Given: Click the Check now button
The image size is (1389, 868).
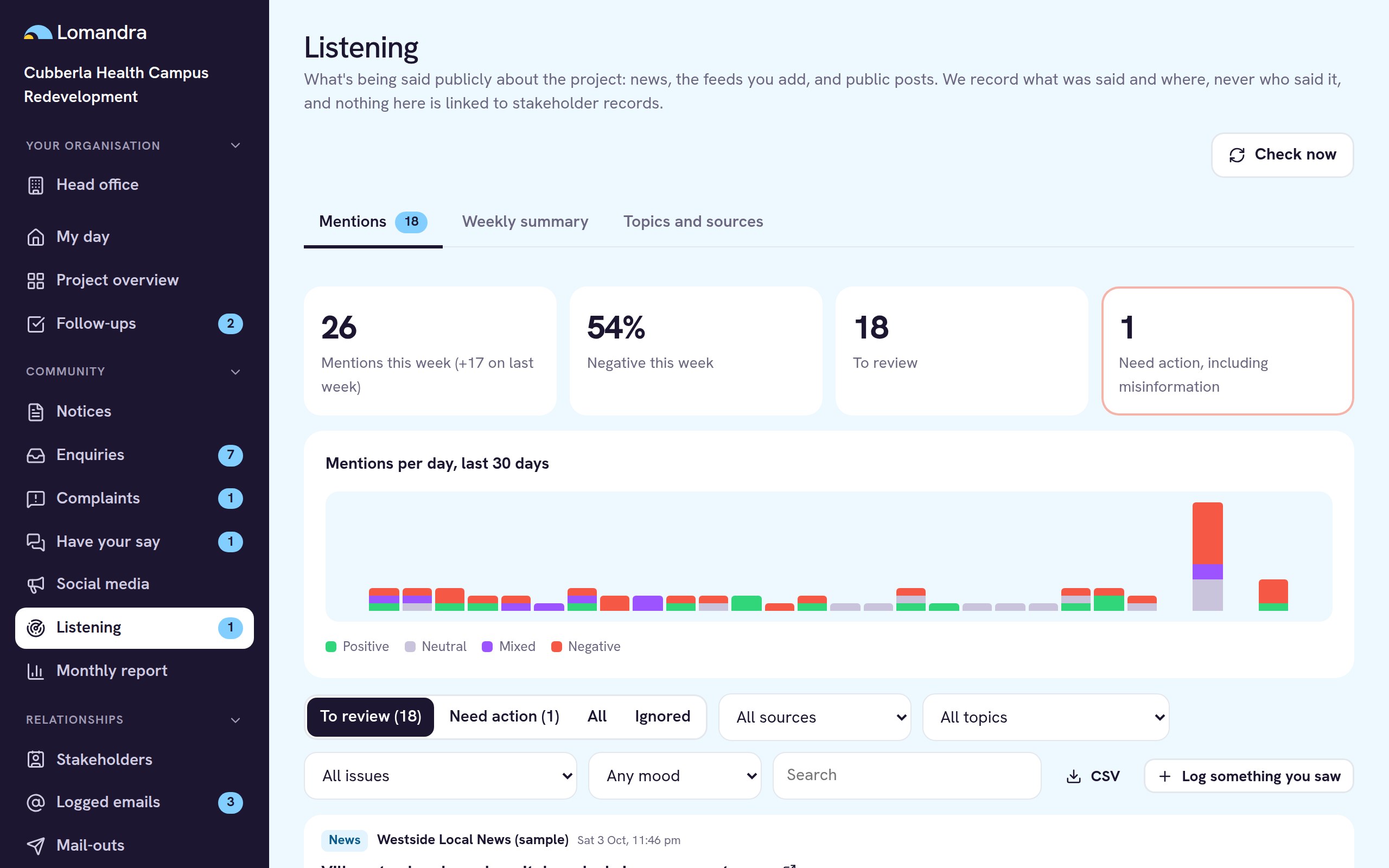Looking at the screenshot, I should [1282, 155].
